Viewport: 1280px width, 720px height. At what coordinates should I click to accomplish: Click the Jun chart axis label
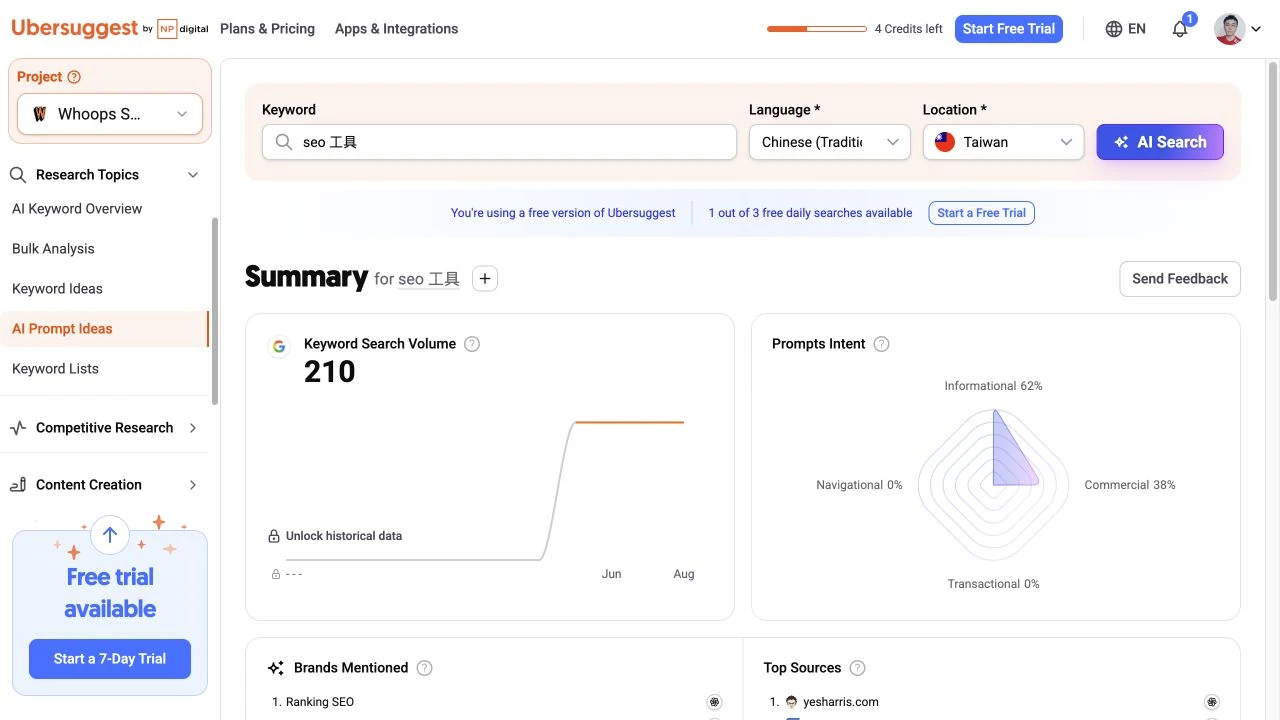click(611, 574)
